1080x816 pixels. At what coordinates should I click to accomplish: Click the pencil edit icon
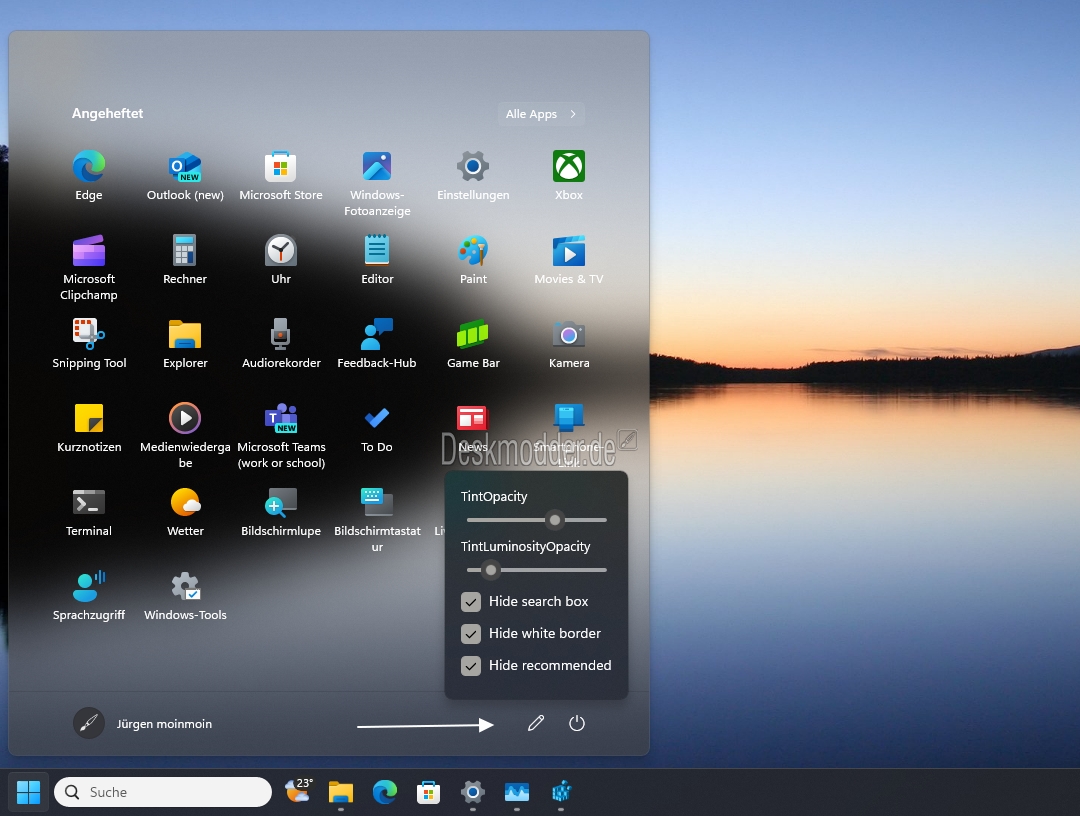(x=536, y=723)
